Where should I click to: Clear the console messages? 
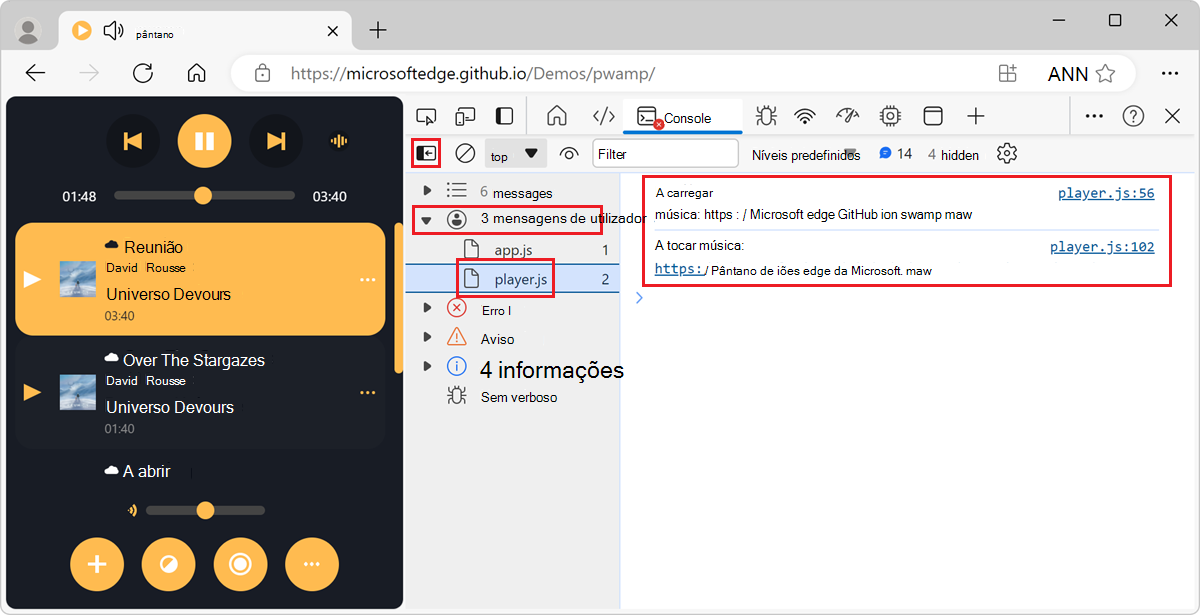(464, 153)
